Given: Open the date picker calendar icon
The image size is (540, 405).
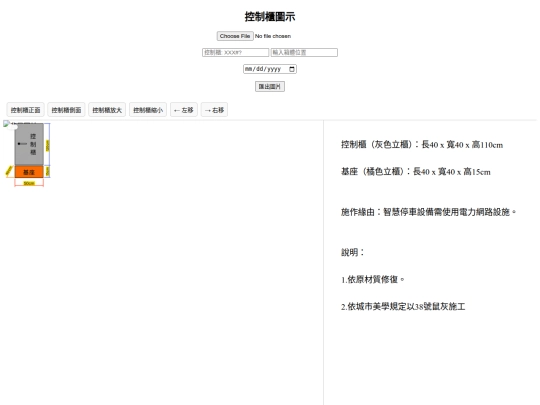Looking at the screenshot, I should pos(292,69).
